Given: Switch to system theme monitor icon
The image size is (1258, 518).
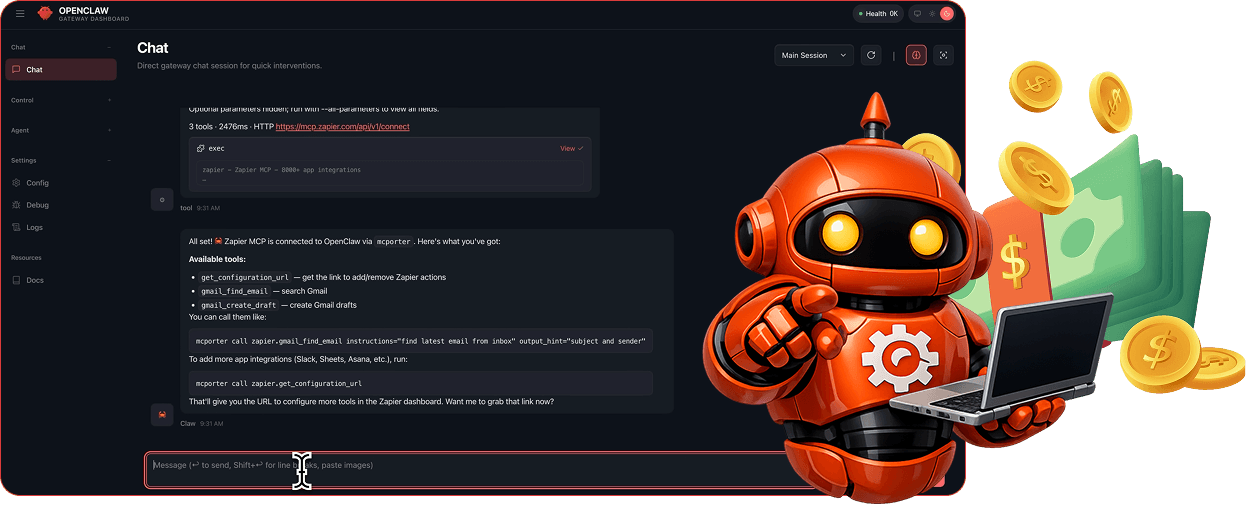Looking at the screenshot, I should point(917,13).
